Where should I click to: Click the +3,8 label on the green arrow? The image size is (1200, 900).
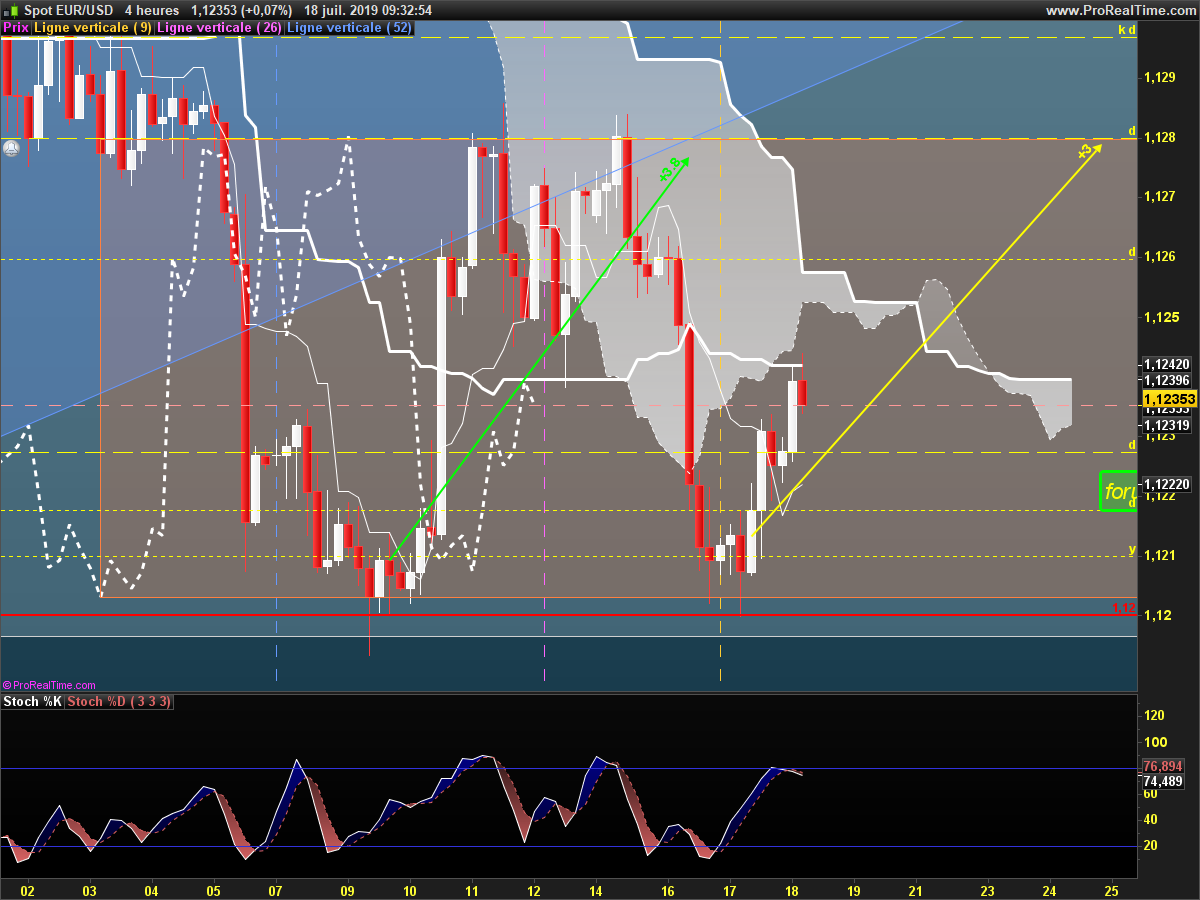[670, 168]
